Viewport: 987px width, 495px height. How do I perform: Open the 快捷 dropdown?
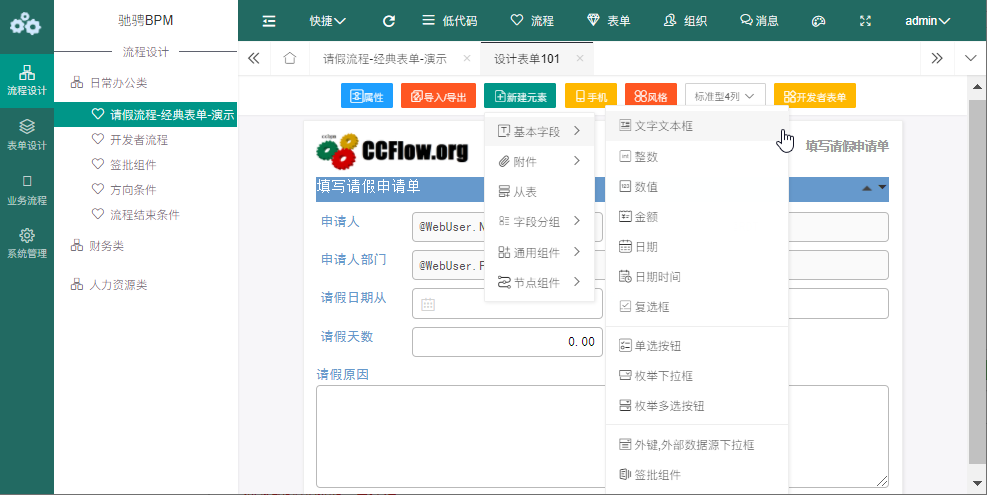327,21
